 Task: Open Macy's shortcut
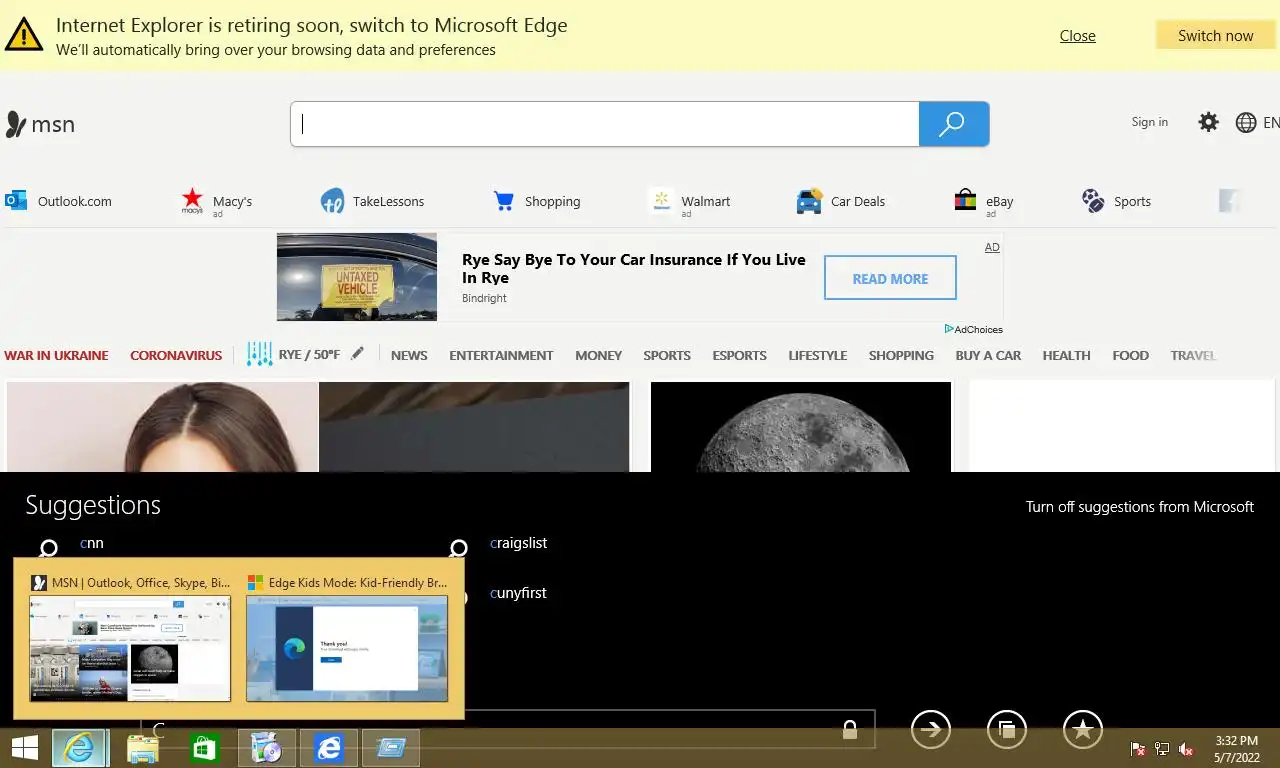(x=216, y=203)
